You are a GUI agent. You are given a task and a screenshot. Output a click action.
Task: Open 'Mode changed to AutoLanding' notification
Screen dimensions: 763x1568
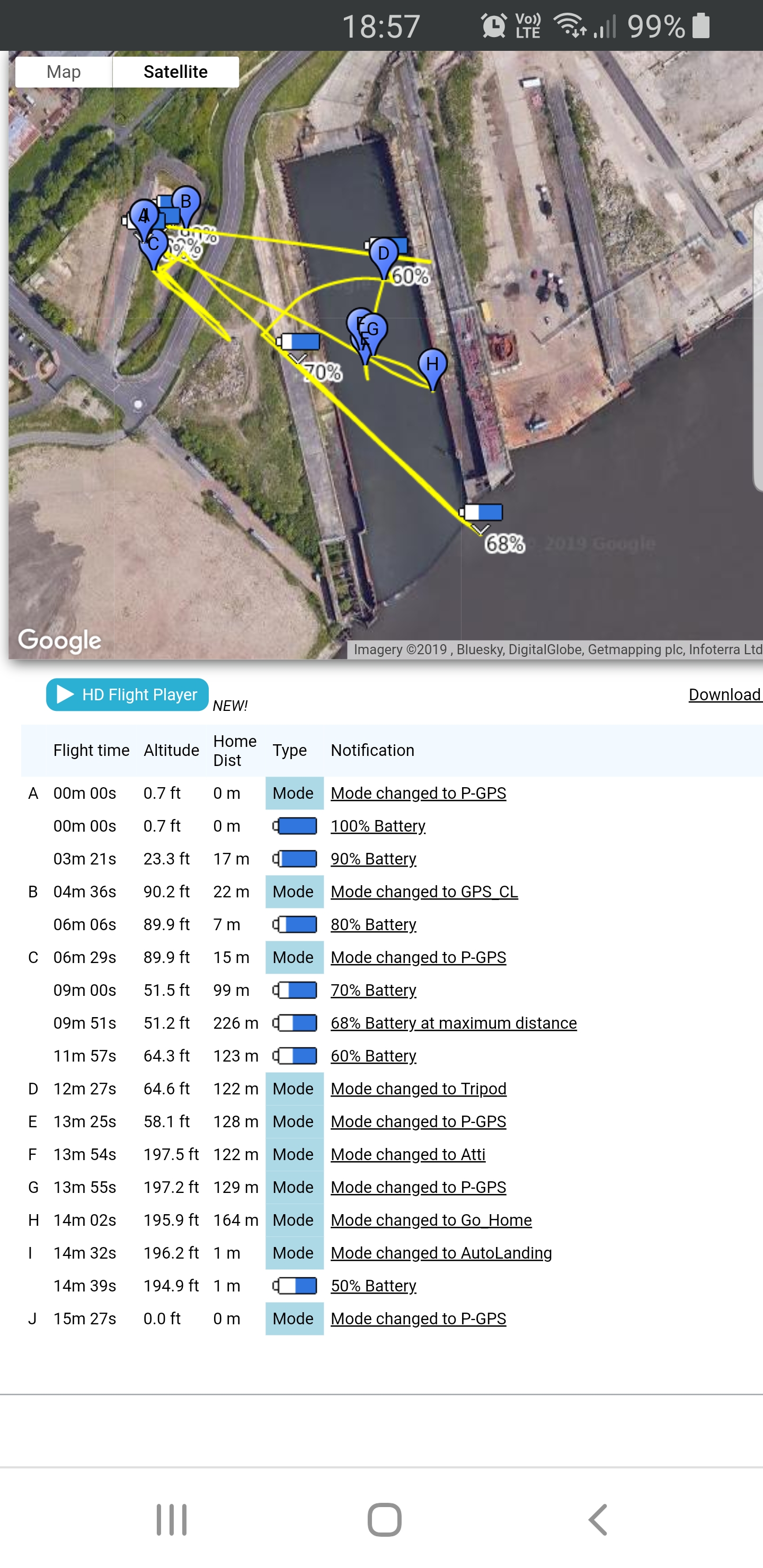click(441, 1253)
